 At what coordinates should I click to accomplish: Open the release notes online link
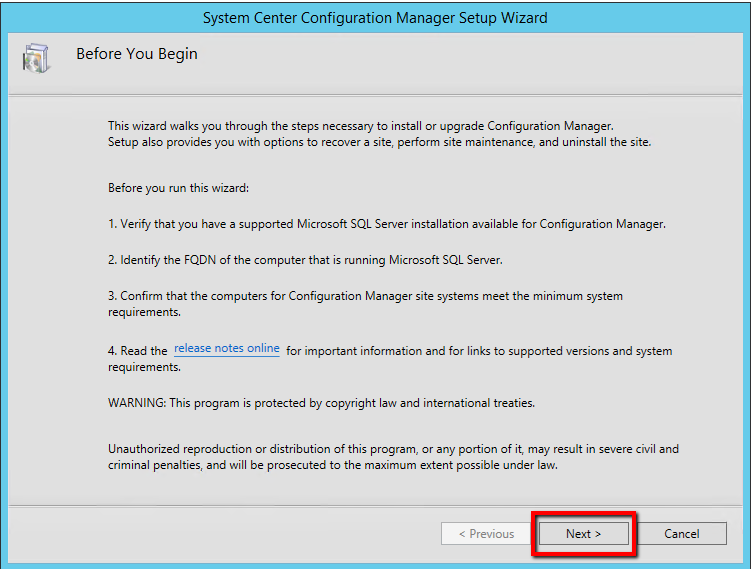click(227, 349)
